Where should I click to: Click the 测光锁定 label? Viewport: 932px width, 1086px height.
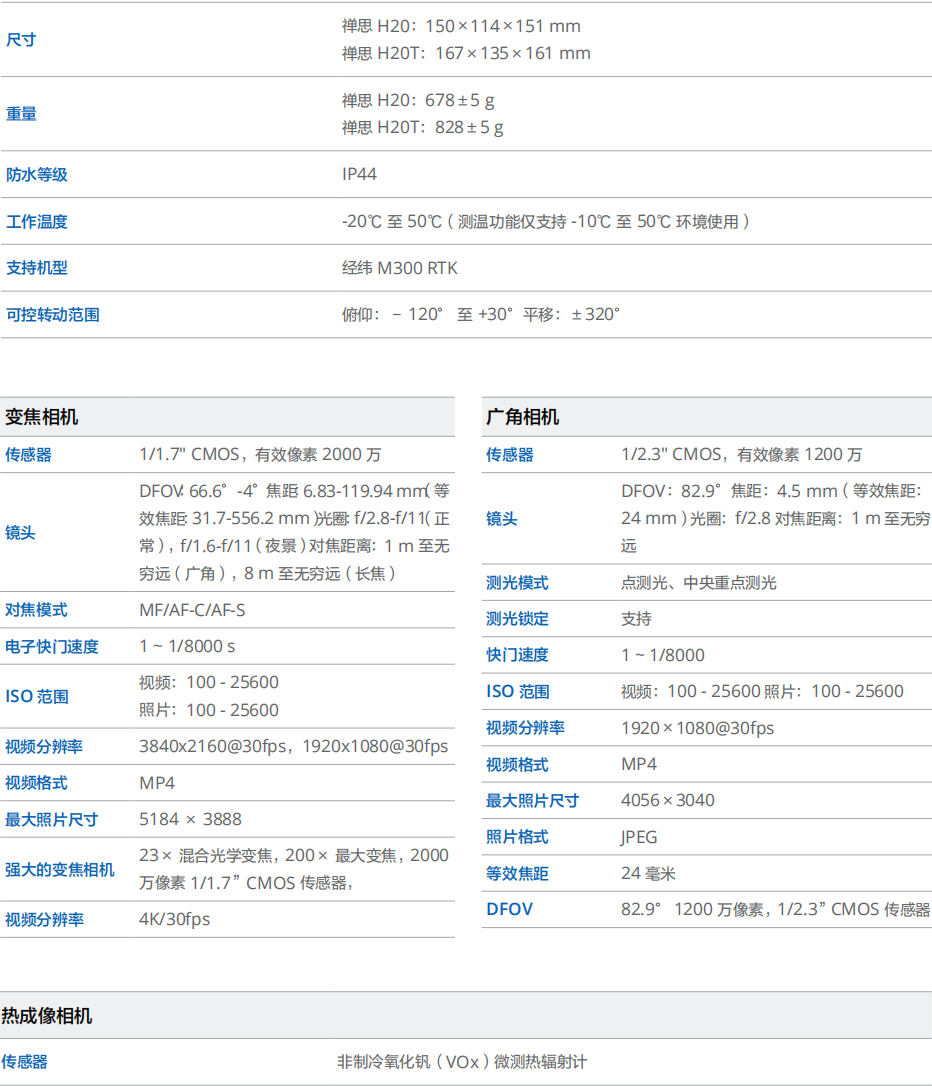(x=517, y=619)
